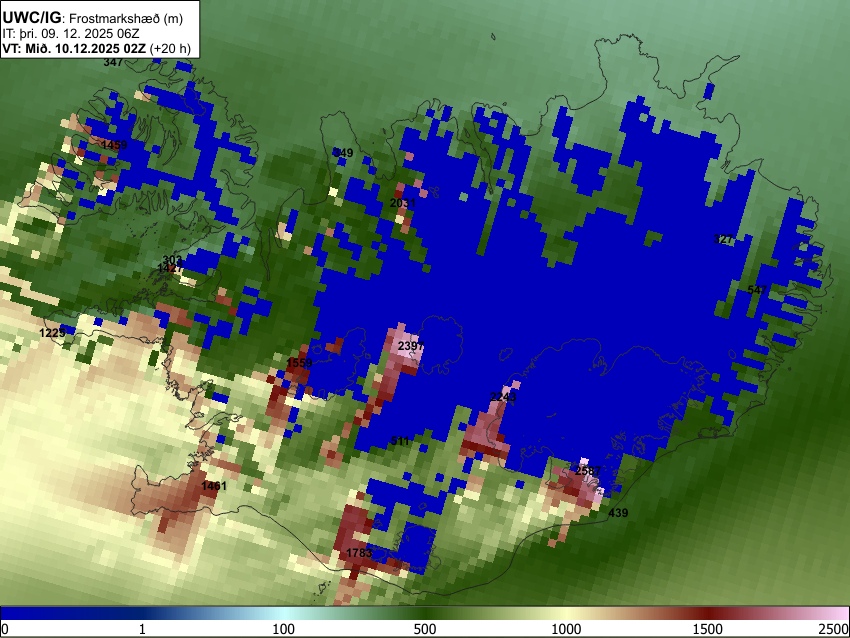Viewport: 850px width, 638px height.
Task: Click the map value 347 near the legend
Action: tap(113, 62)
